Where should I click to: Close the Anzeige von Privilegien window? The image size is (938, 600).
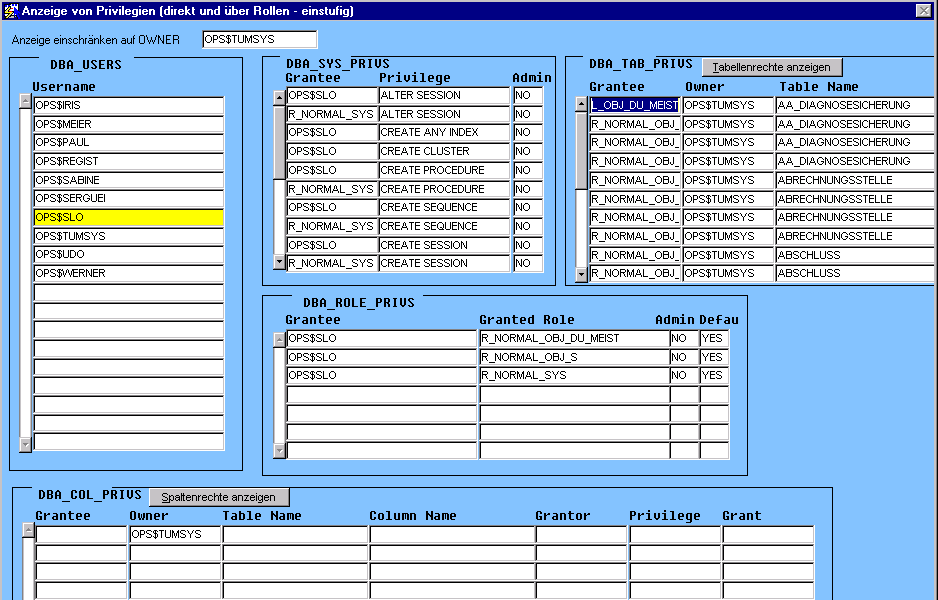coord(923,10)
